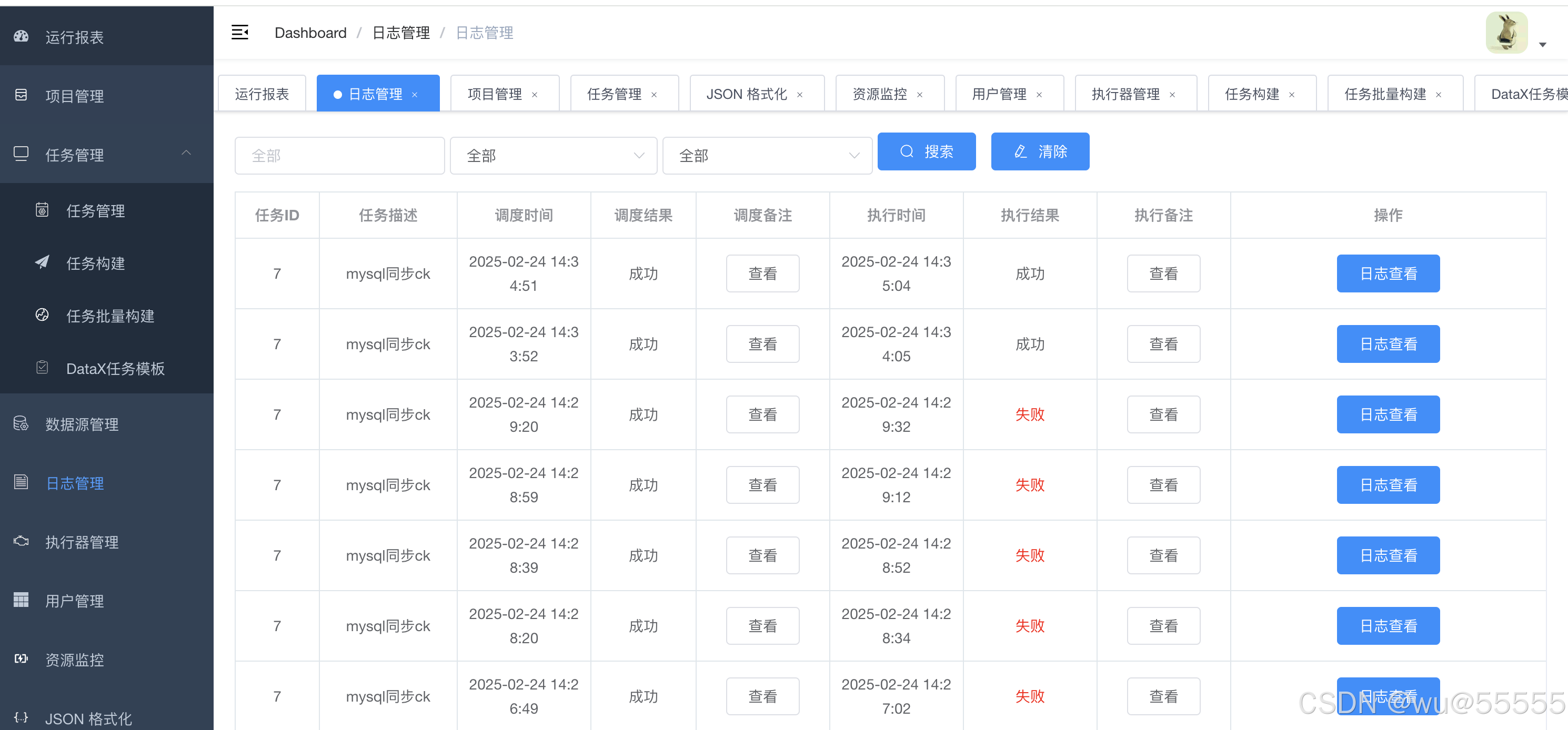
Task: Click the 运行报表 dashboard icon in sidebar
Action: (21, 36)
